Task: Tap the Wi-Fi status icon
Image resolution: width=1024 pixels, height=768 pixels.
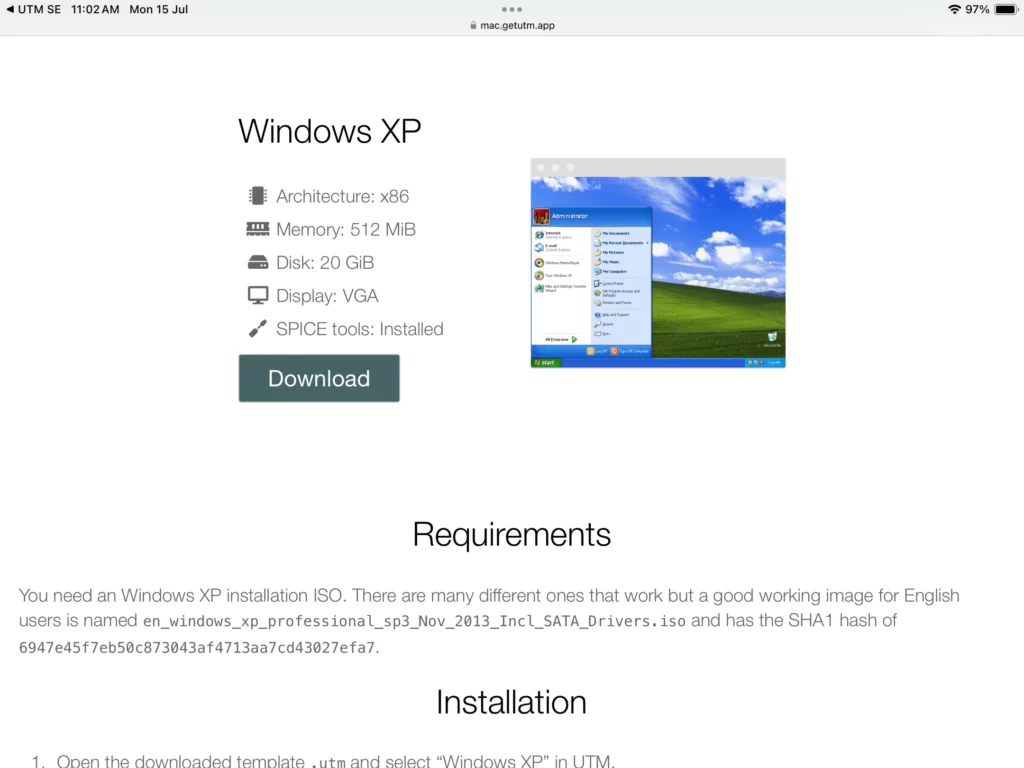Action: (x=954, y=9)
